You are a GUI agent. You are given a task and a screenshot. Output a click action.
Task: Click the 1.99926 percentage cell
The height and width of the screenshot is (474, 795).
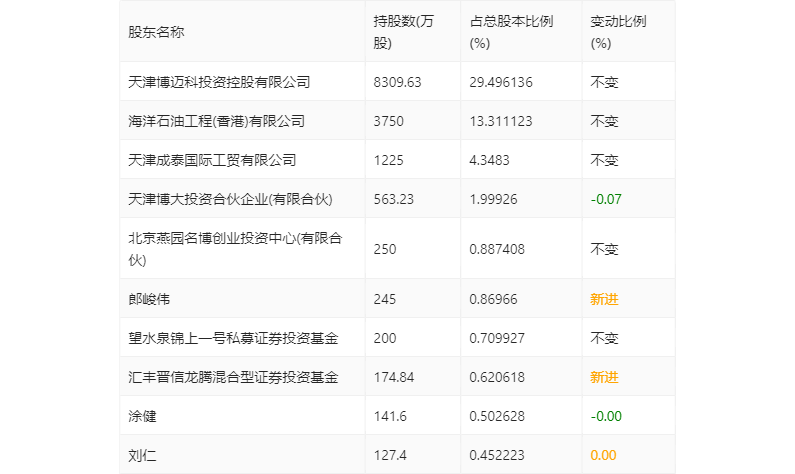pyautogui.click(x=493, y=199)
